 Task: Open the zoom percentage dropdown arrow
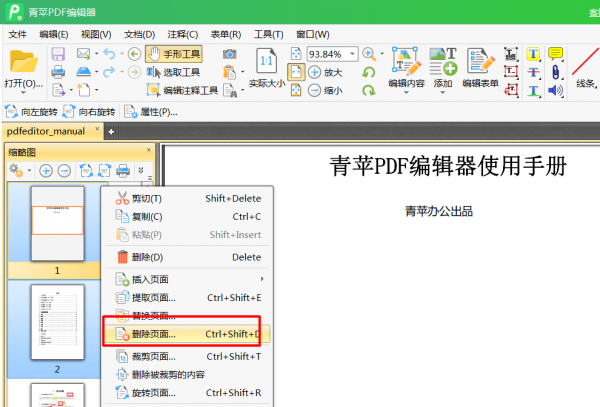pos(352,54)
